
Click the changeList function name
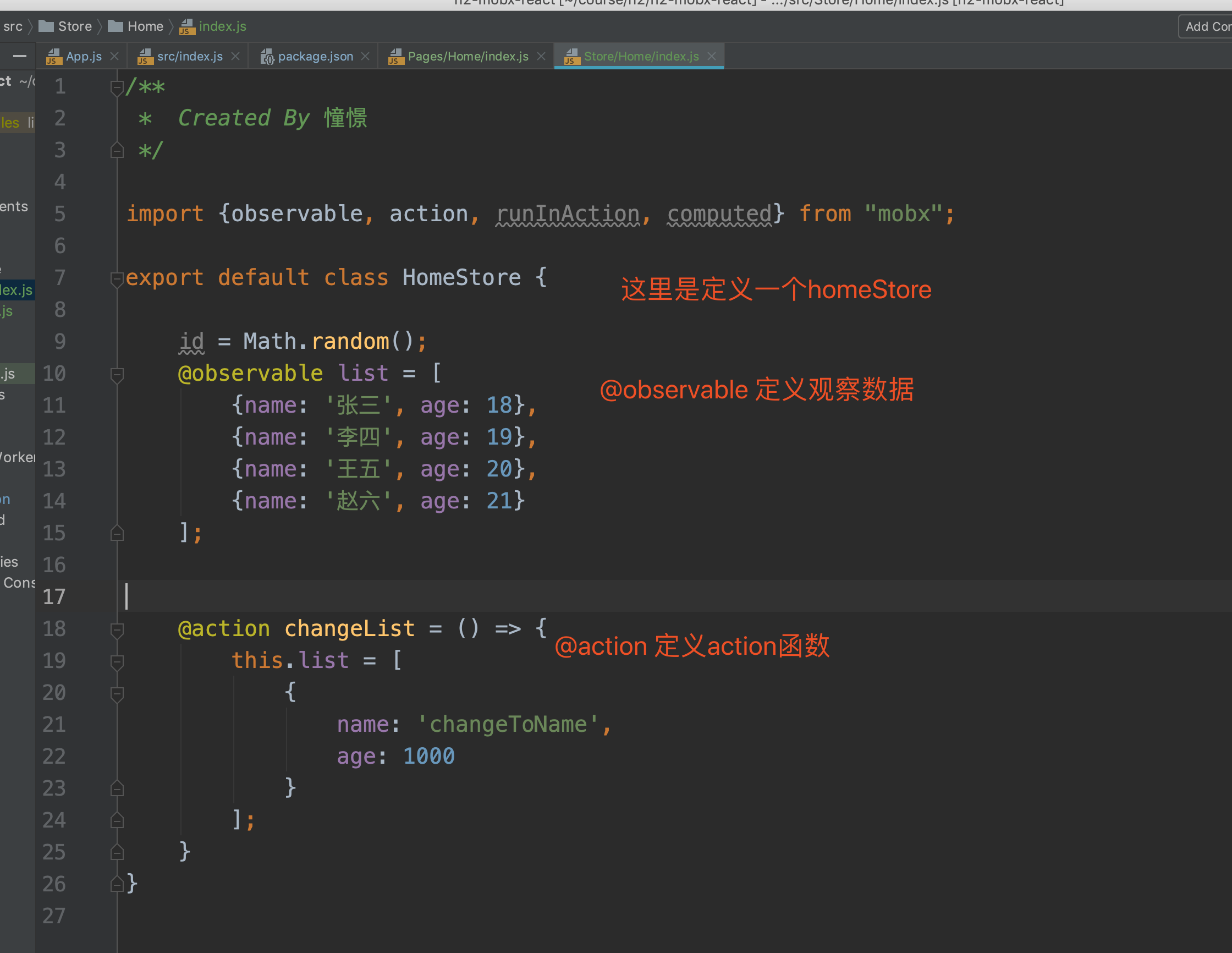350,628
